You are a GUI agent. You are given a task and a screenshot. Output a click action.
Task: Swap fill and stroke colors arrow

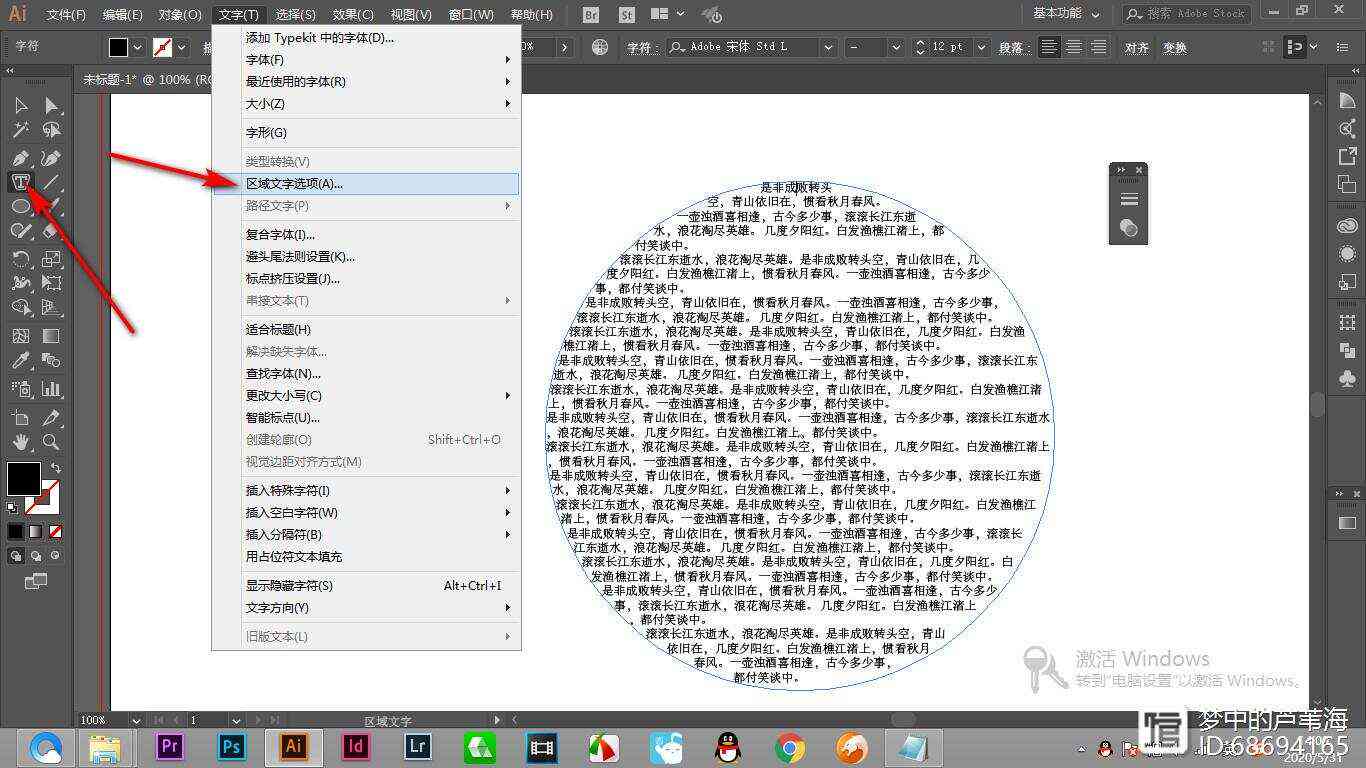(55, 468)
